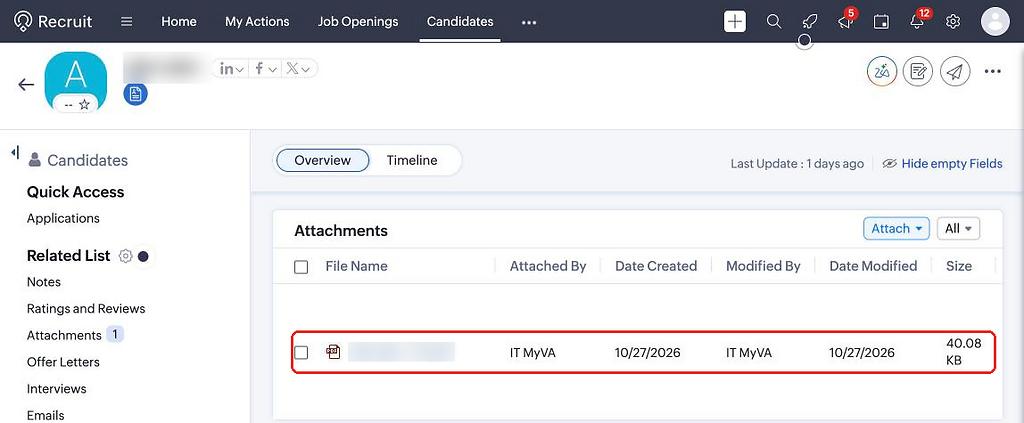Click the star rating under the avatar

click(x=84, y=104)
